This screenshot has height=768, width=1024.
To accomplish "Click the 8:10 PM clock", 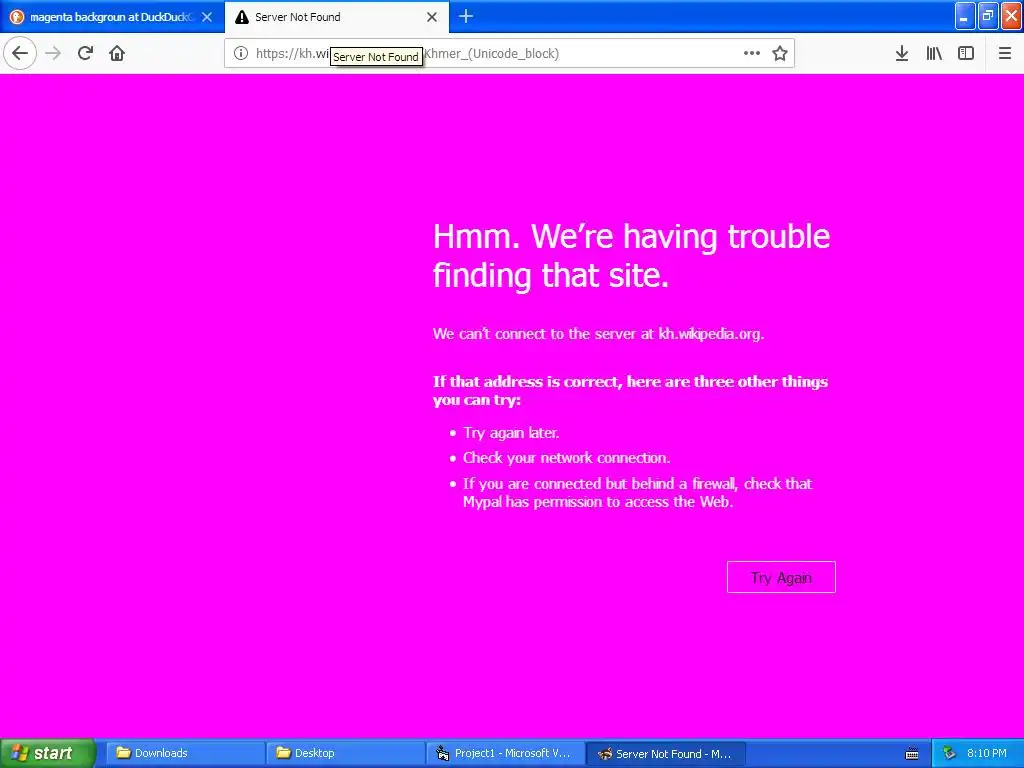I will coord(986,753).
